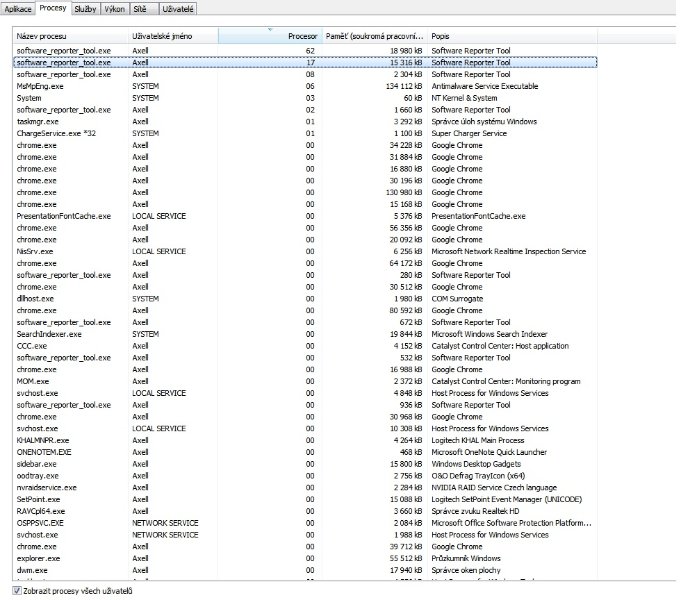Image resolution: width=681 pixels, height=600 pixels.
Task: Click the 80 592 kB memory value
Action: (x=406, y=310)
